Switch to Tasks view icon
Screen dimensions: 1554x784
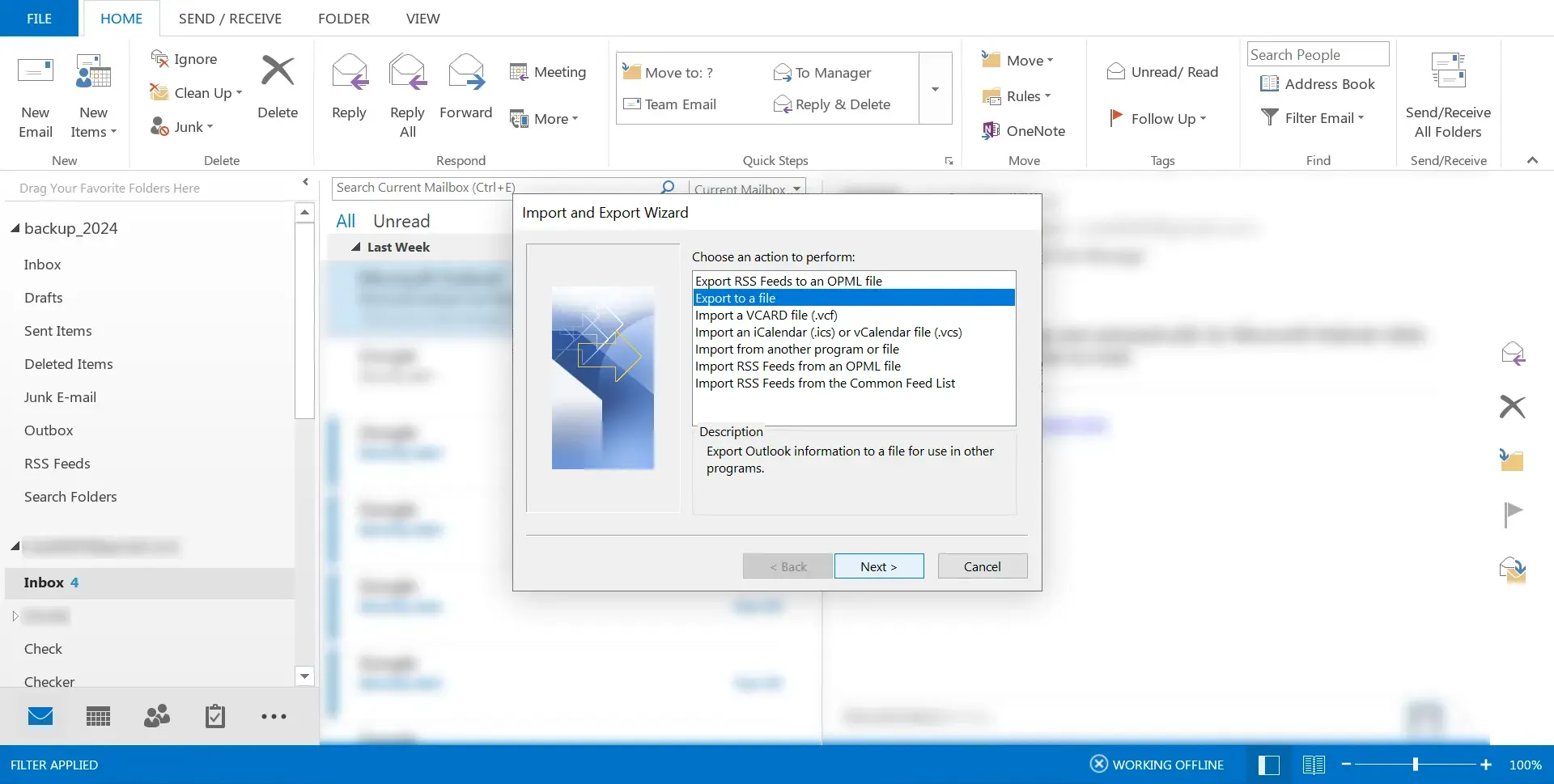click(215, 716)
